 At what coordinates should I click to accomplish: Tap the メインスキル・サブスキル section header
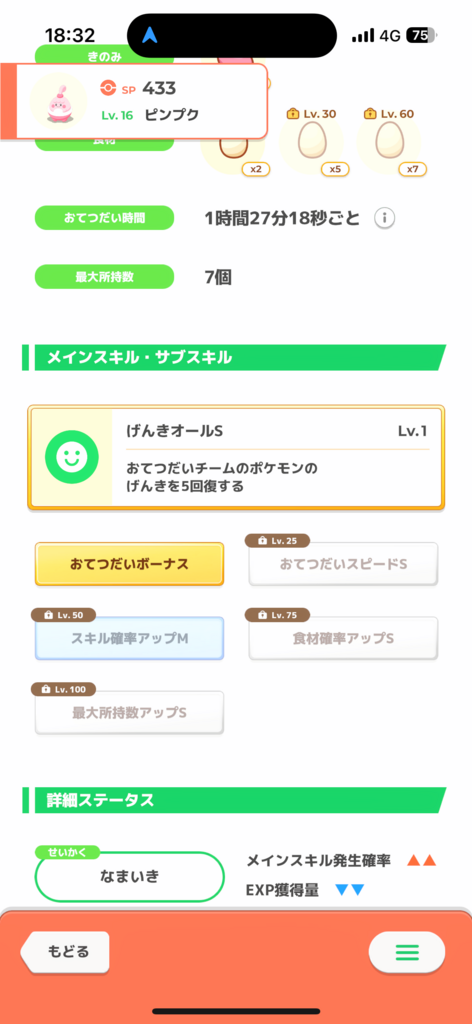click(235, 358)
